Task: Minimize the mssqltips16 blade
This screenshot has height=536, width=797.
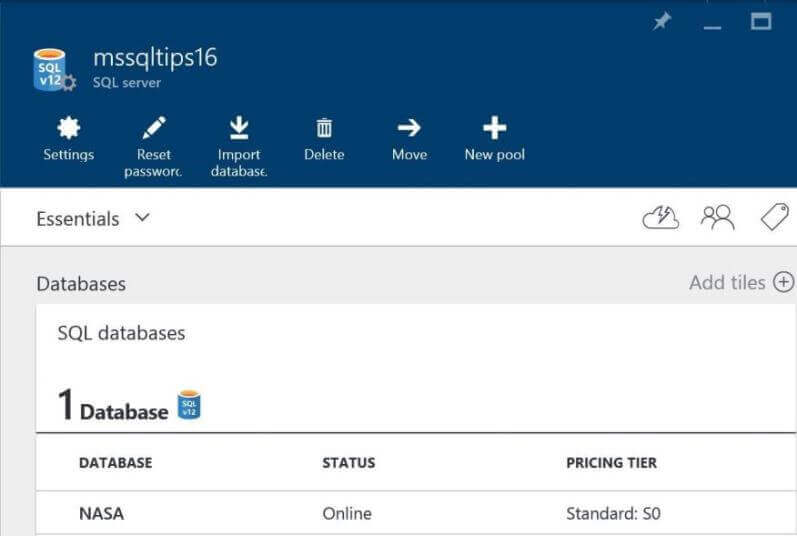Action: click(712, 27)
